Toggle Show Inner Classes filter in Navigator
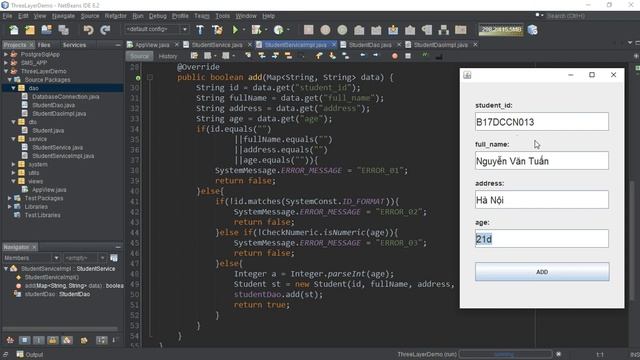Image resolution: width=640 pixels, height=360 pixels. pyautogui.click(x=67, y=340)
